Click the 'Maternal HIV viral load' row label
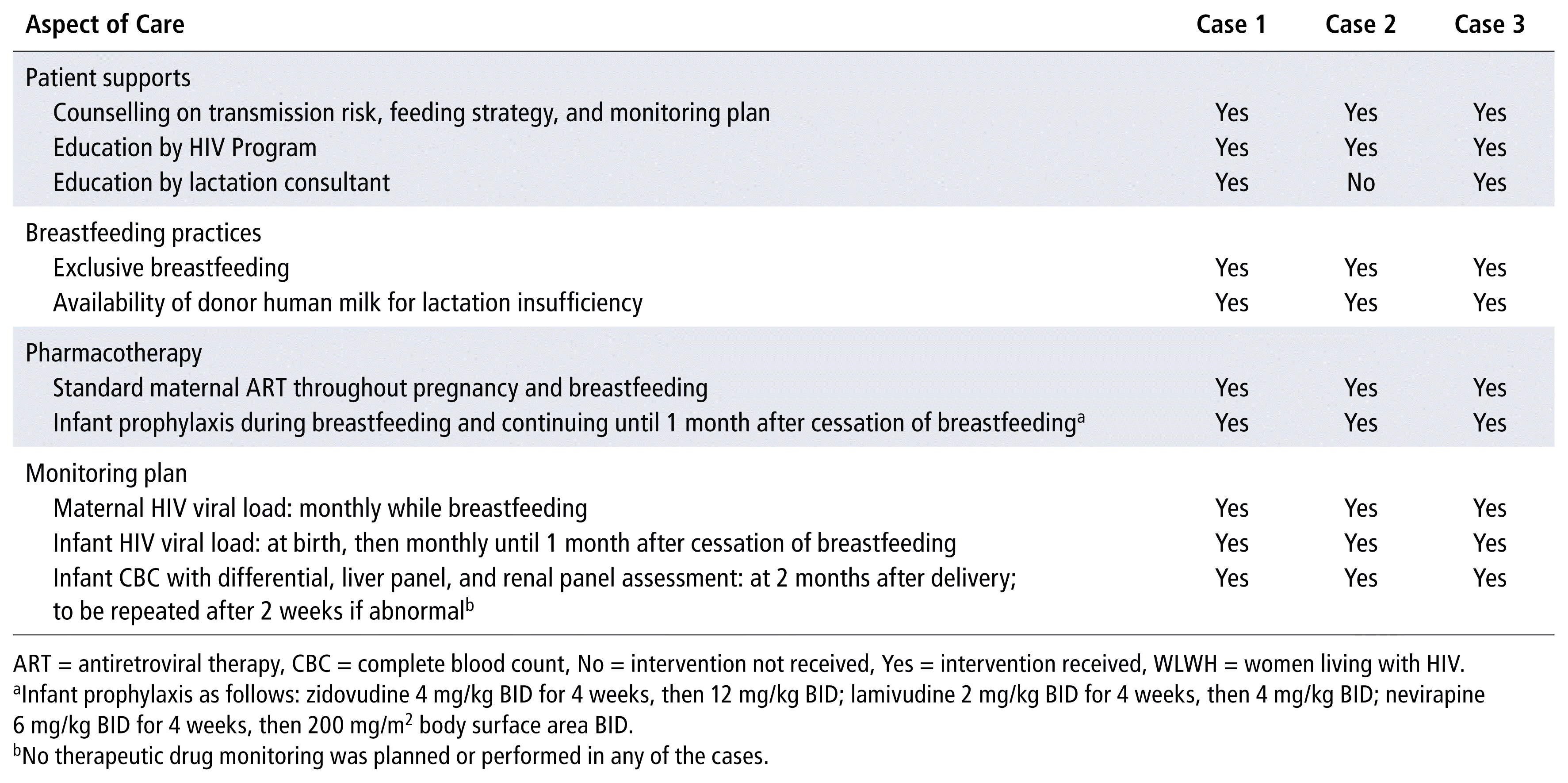Image resolution: width=1568 pixels, height=783 pixels. pos(320,508)
